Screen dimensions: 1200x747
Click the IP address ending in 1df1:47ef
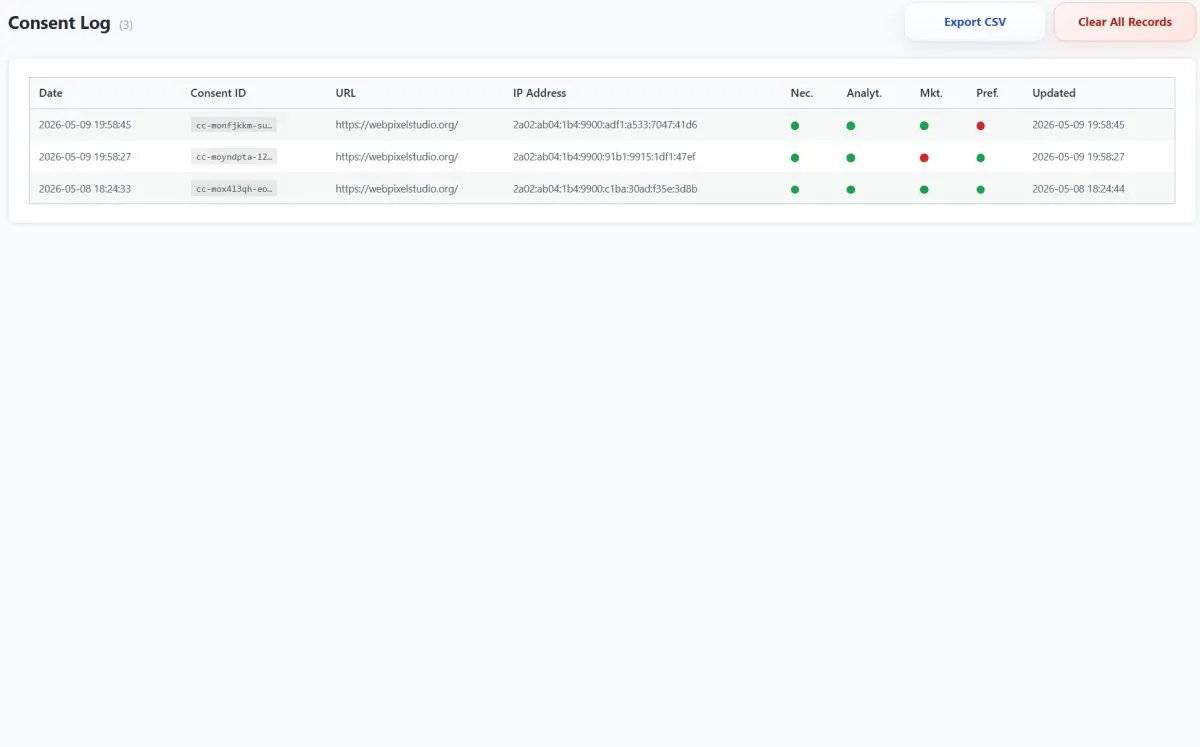coord(604,157)
